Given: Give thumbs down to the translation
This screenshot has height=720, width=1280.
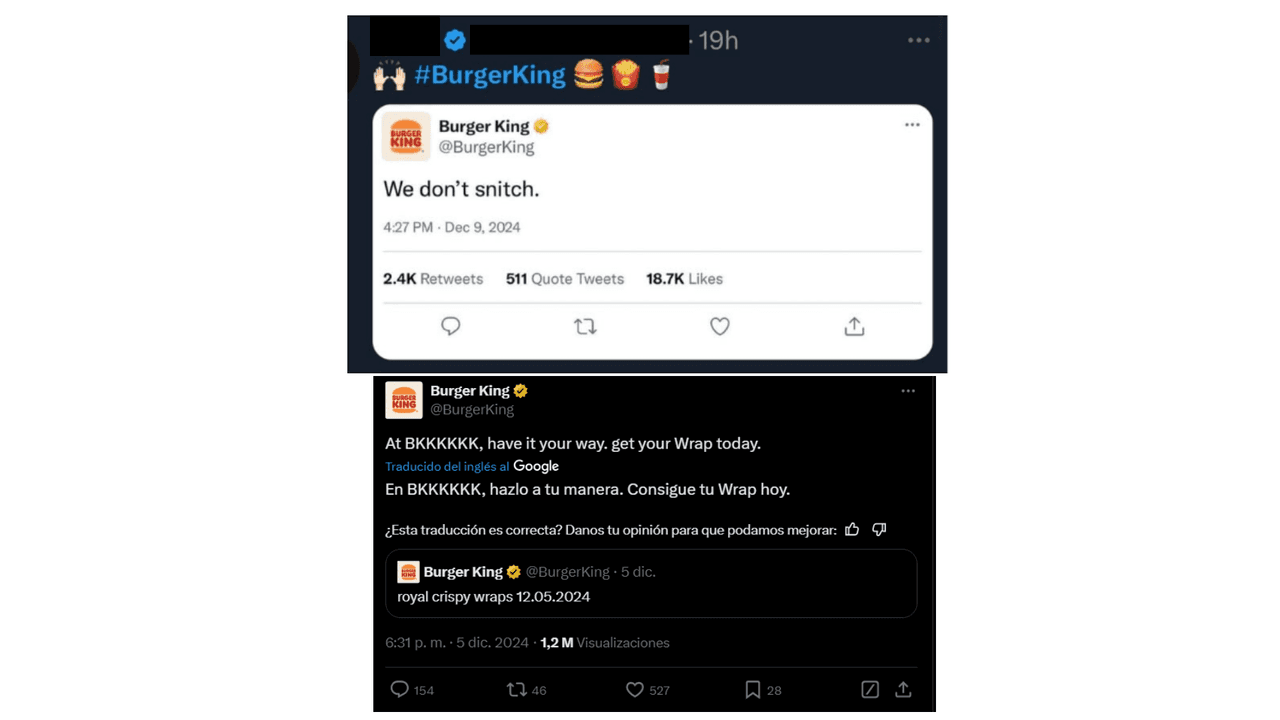Looking at the screenshot, I should click(x=879, y=529).
